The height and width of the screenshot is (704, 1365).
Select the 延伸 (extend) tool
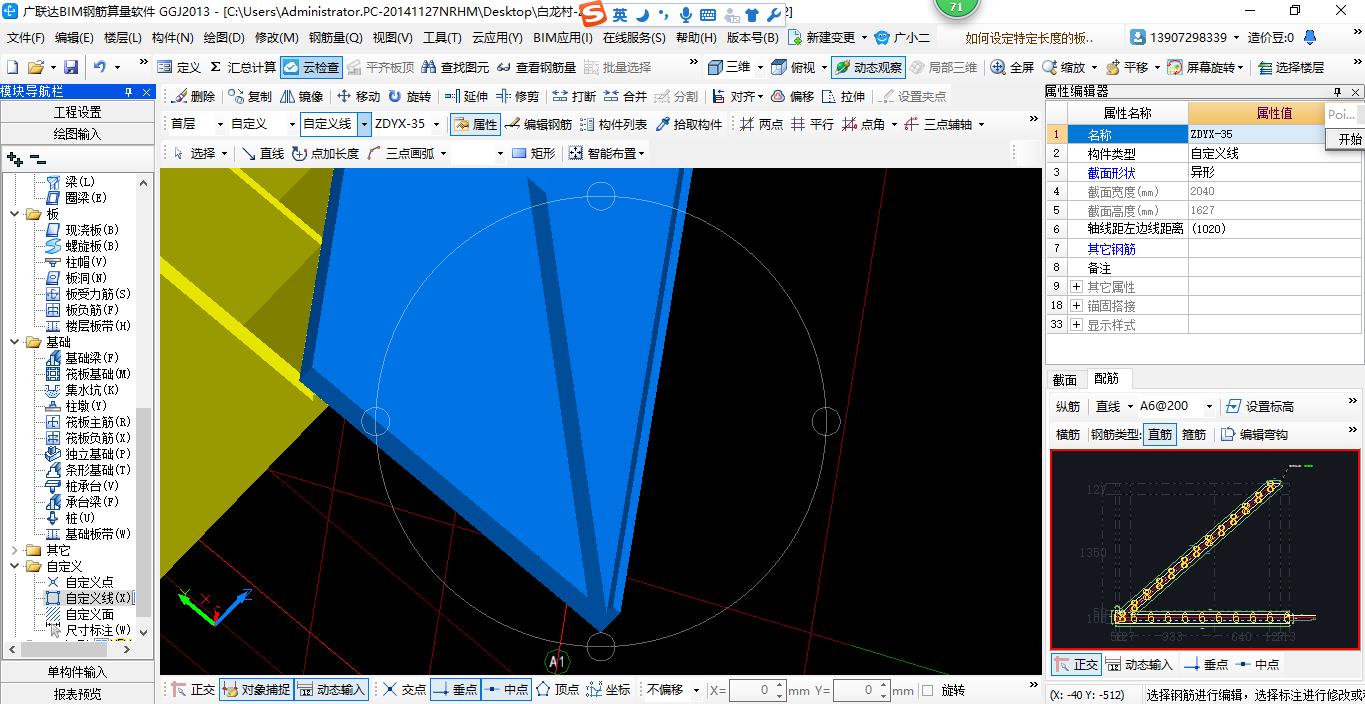tap(467, 97)
